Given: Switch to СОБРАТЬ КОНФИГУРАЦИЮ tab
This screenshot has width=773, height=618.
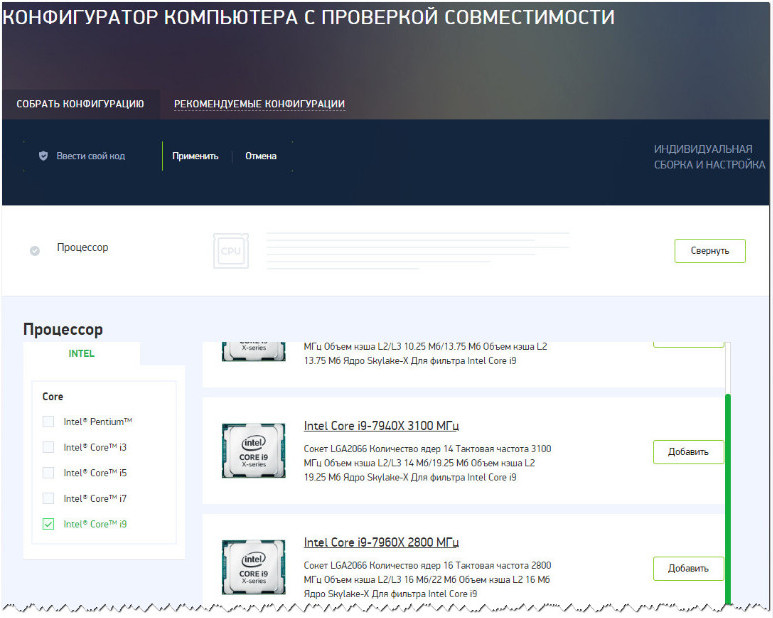Looking at the screenshot, I should coord(80,104).
